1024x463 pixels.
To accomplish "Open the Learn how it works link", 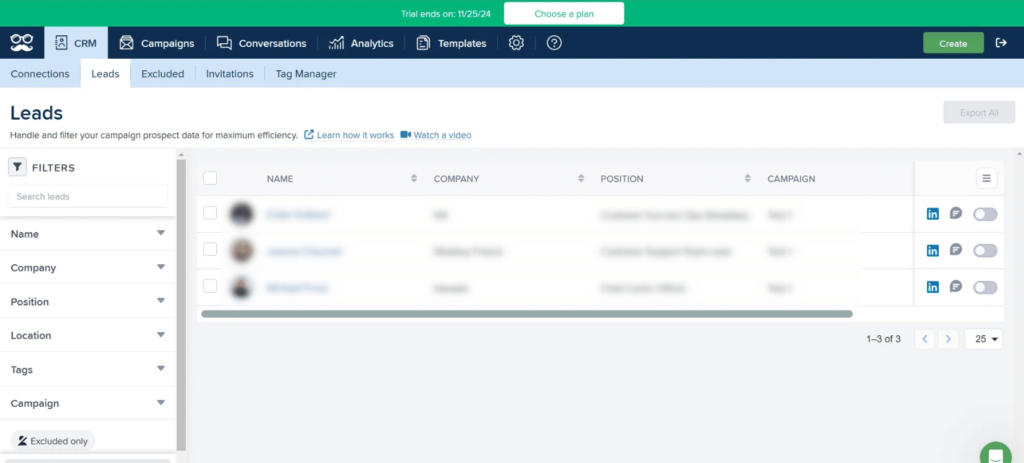I will tap(349, 135).
